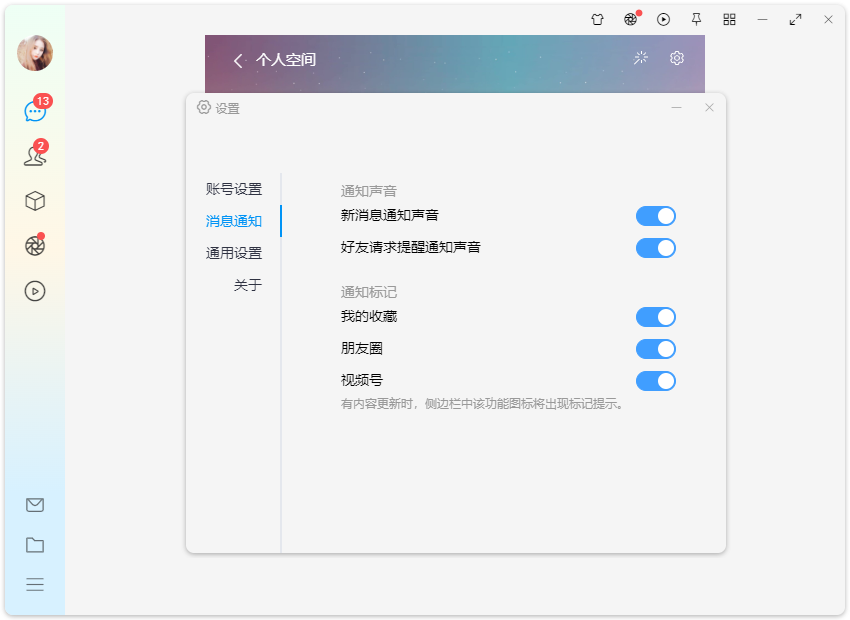Click the gear icon beside 设置 title
The image size is (850, 620).
(x=203, y=107)
